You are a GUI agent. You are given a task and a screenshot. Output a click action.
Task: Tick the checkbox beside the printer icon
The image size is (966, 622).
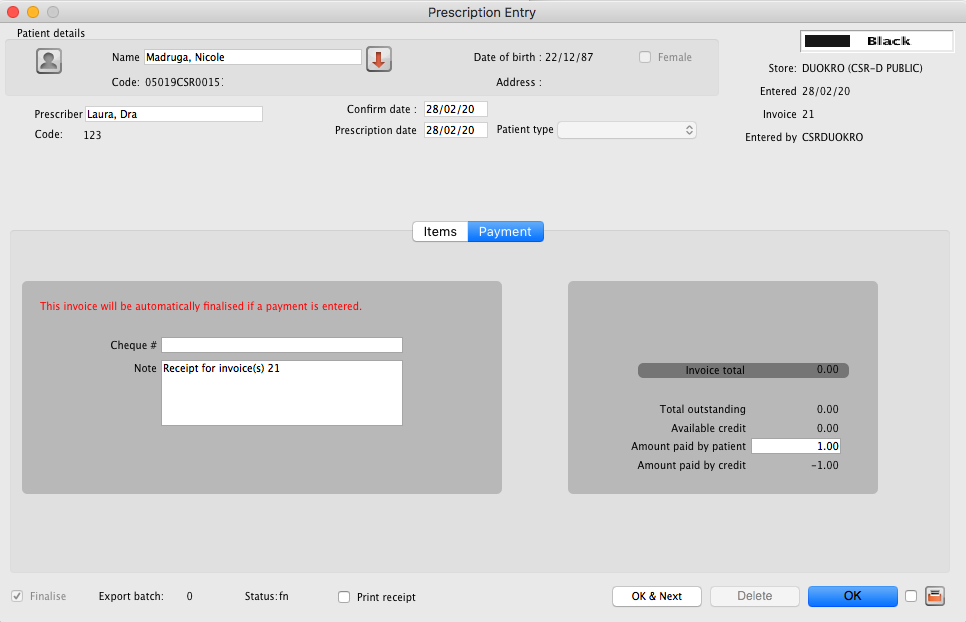coord(911,596)
